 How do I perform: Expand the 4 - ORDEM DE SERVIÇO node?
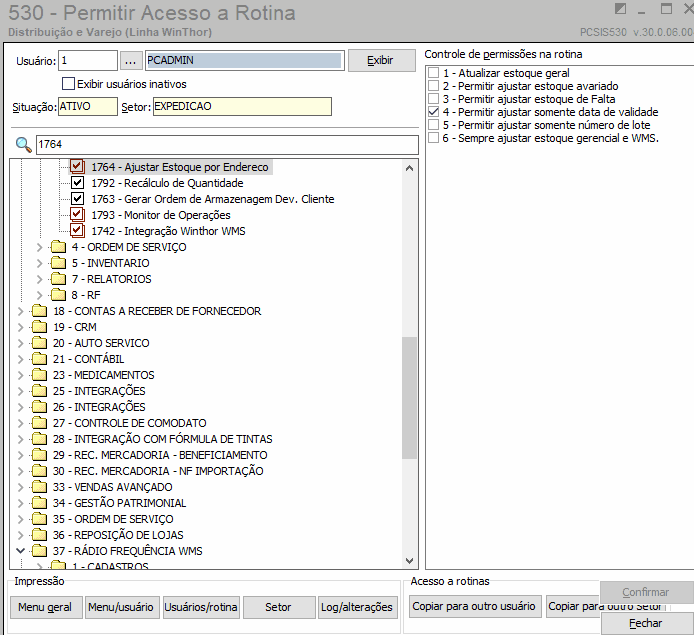[x=39, y=247]
